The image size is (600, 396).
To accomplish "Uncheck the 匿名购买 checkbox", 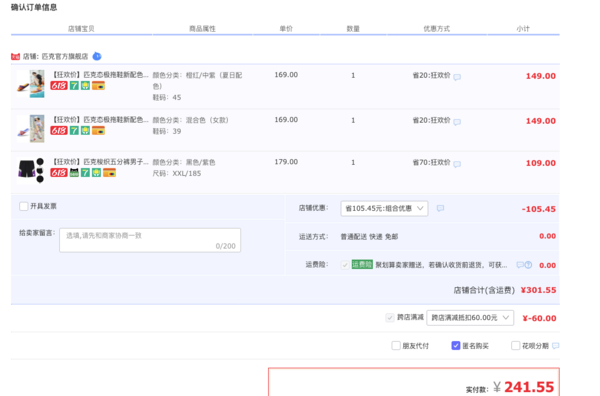I will tap(456, 346).
